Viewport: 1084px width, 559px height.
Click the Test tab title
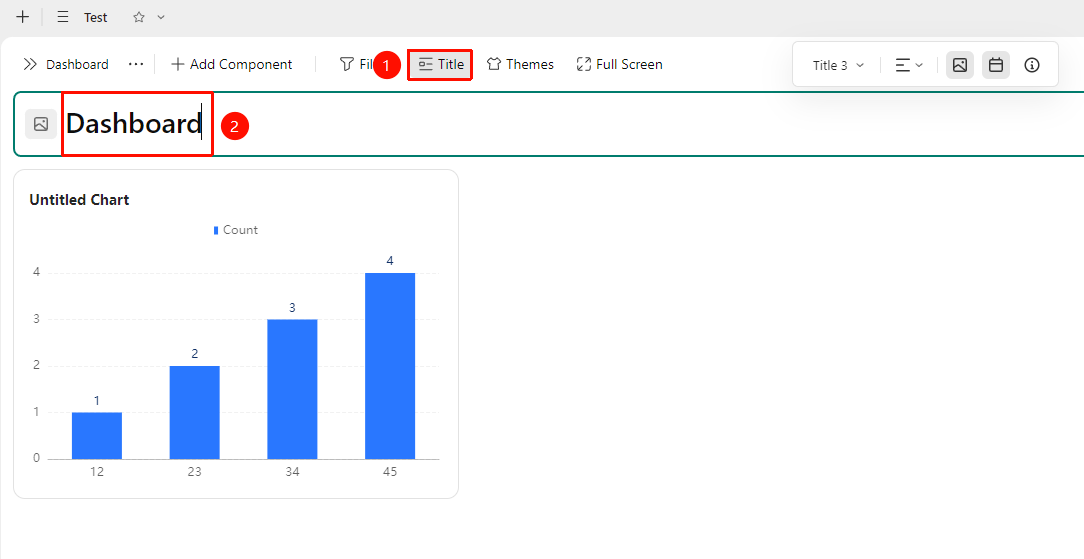pyautogui.click(x=95, y=17)
